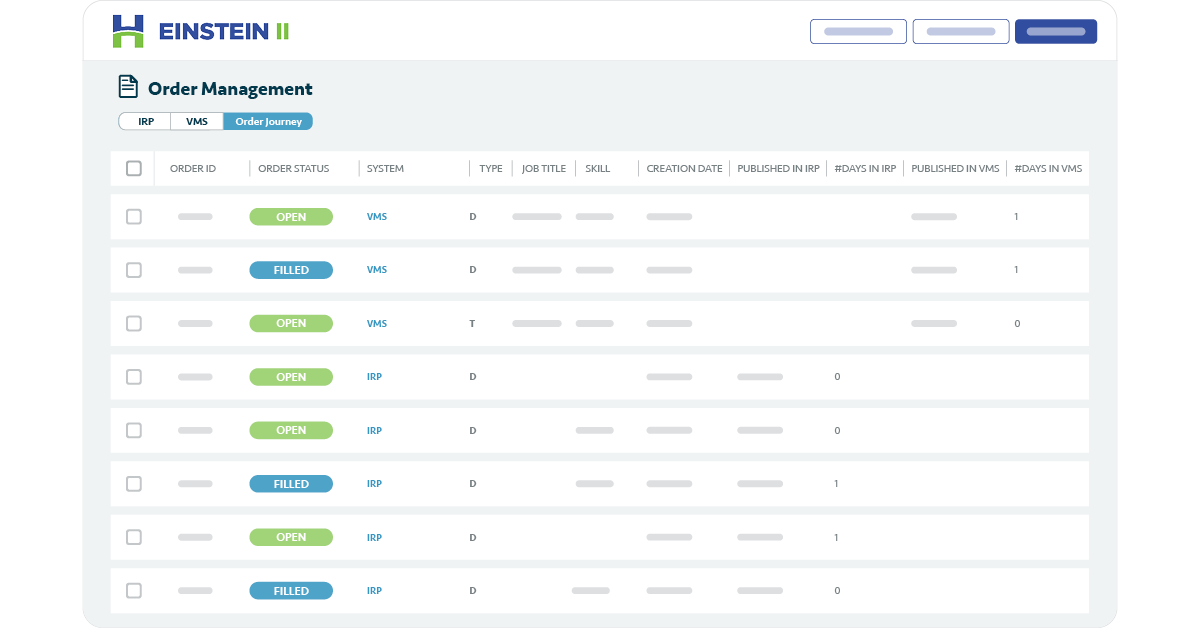This screenshot has width=1200, height=628.
Task: Click the solid blue header button
Action: point(1055,32)
